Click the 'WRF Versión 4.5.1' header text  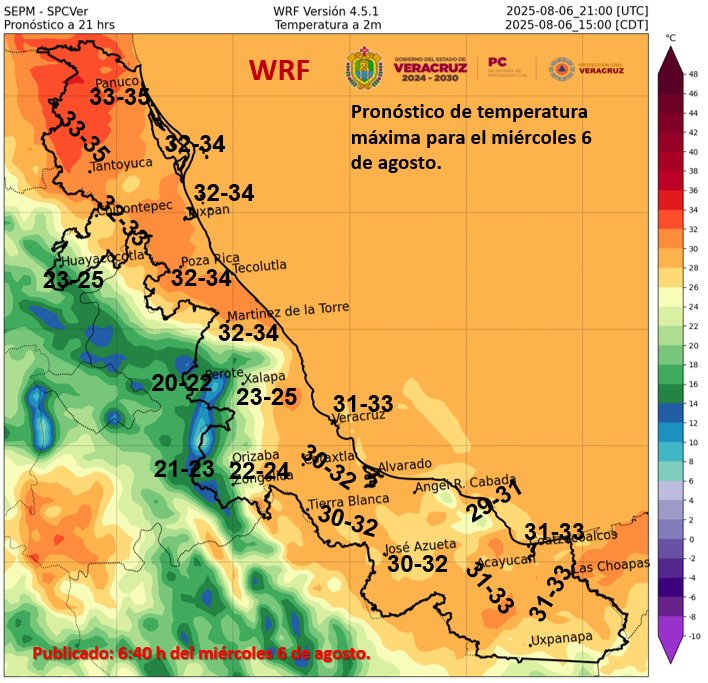click(327, 10)
